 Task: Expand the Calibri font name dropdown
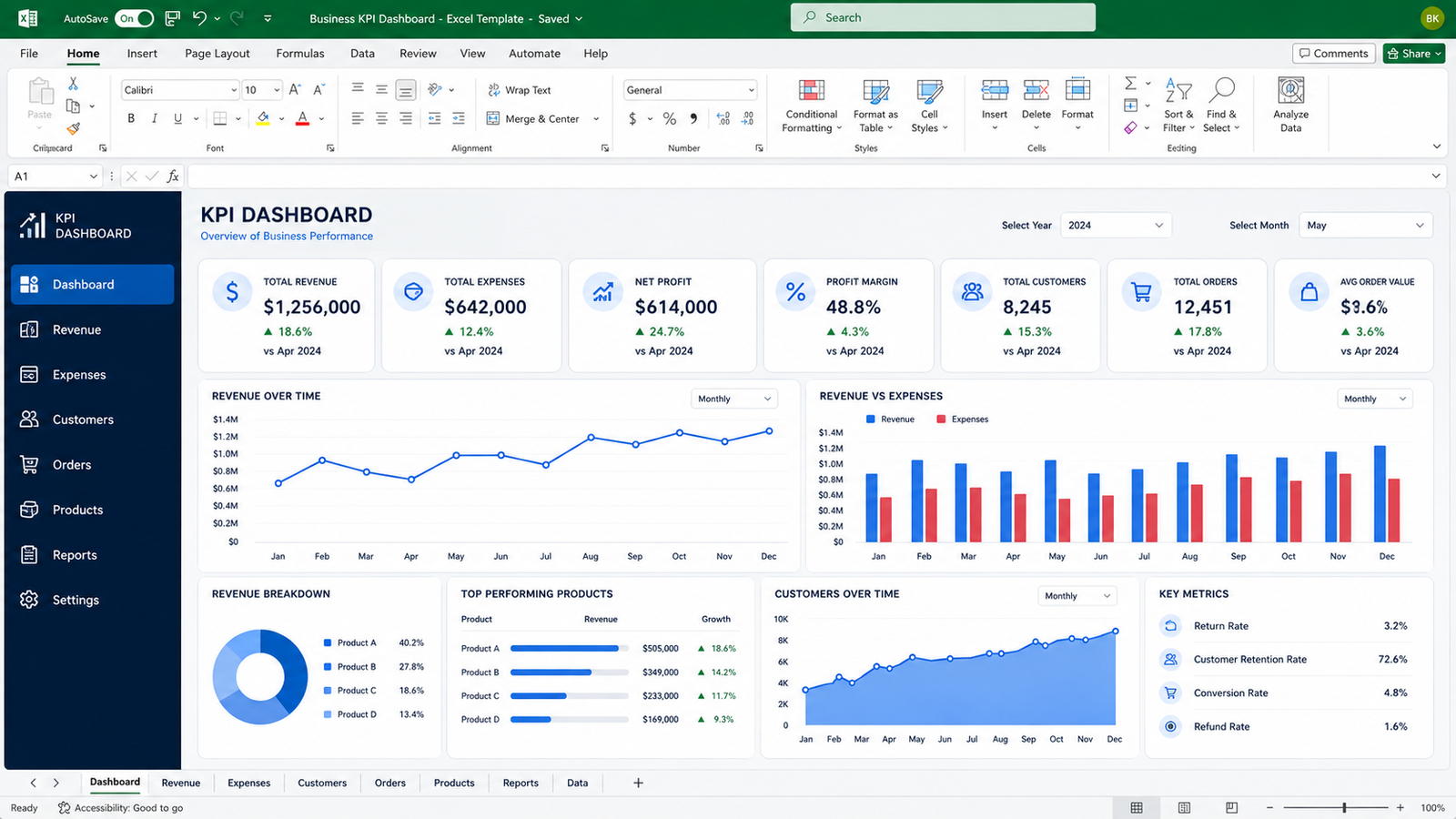pyautogui.click(x=234, y=90)
